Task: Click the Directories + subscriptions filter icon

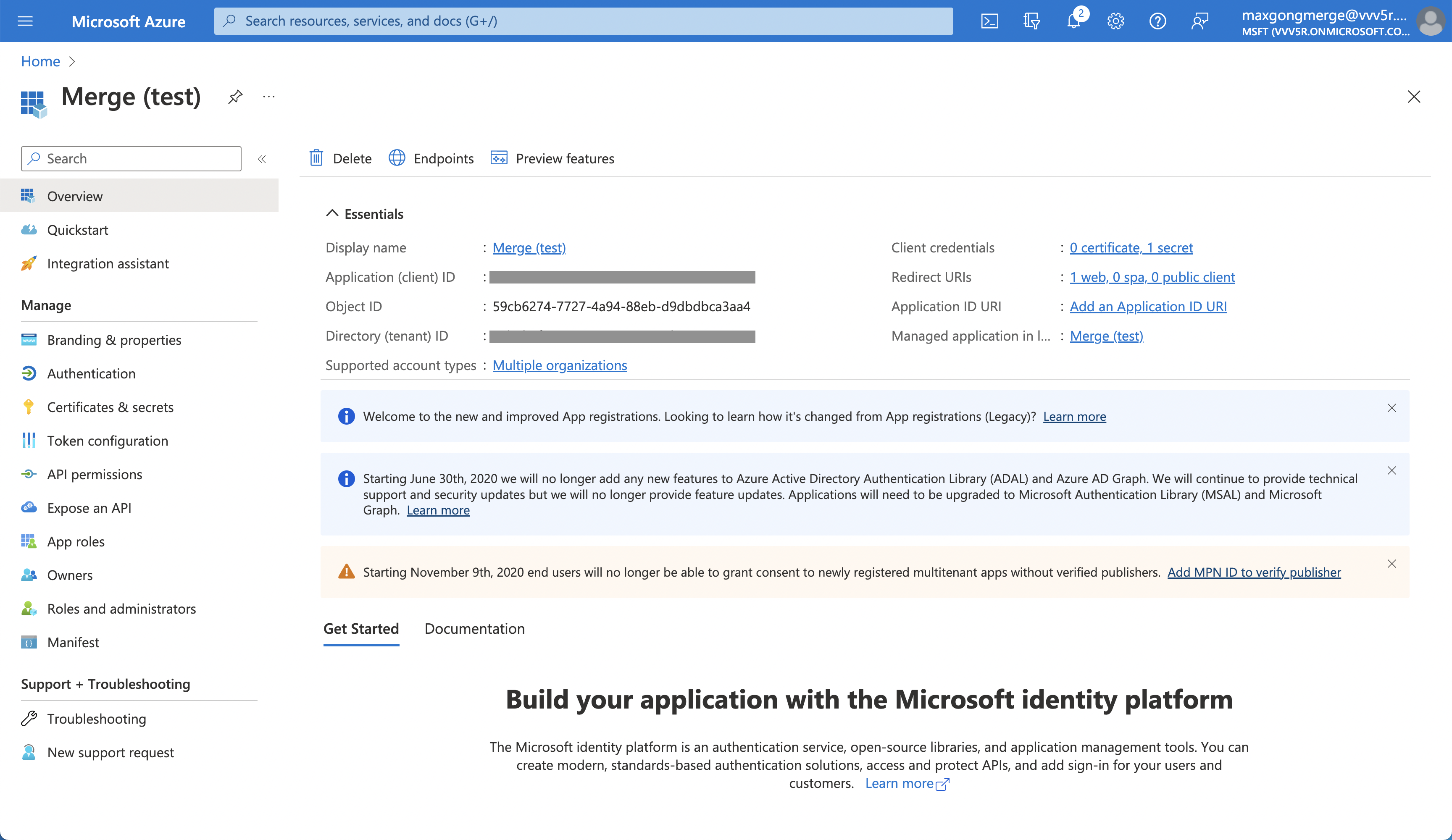Action: (1031, 21)
